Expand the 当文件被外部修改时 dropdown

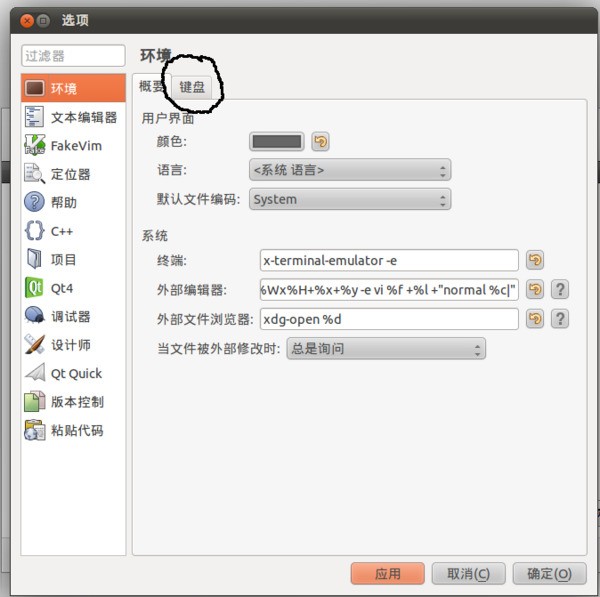386,349
